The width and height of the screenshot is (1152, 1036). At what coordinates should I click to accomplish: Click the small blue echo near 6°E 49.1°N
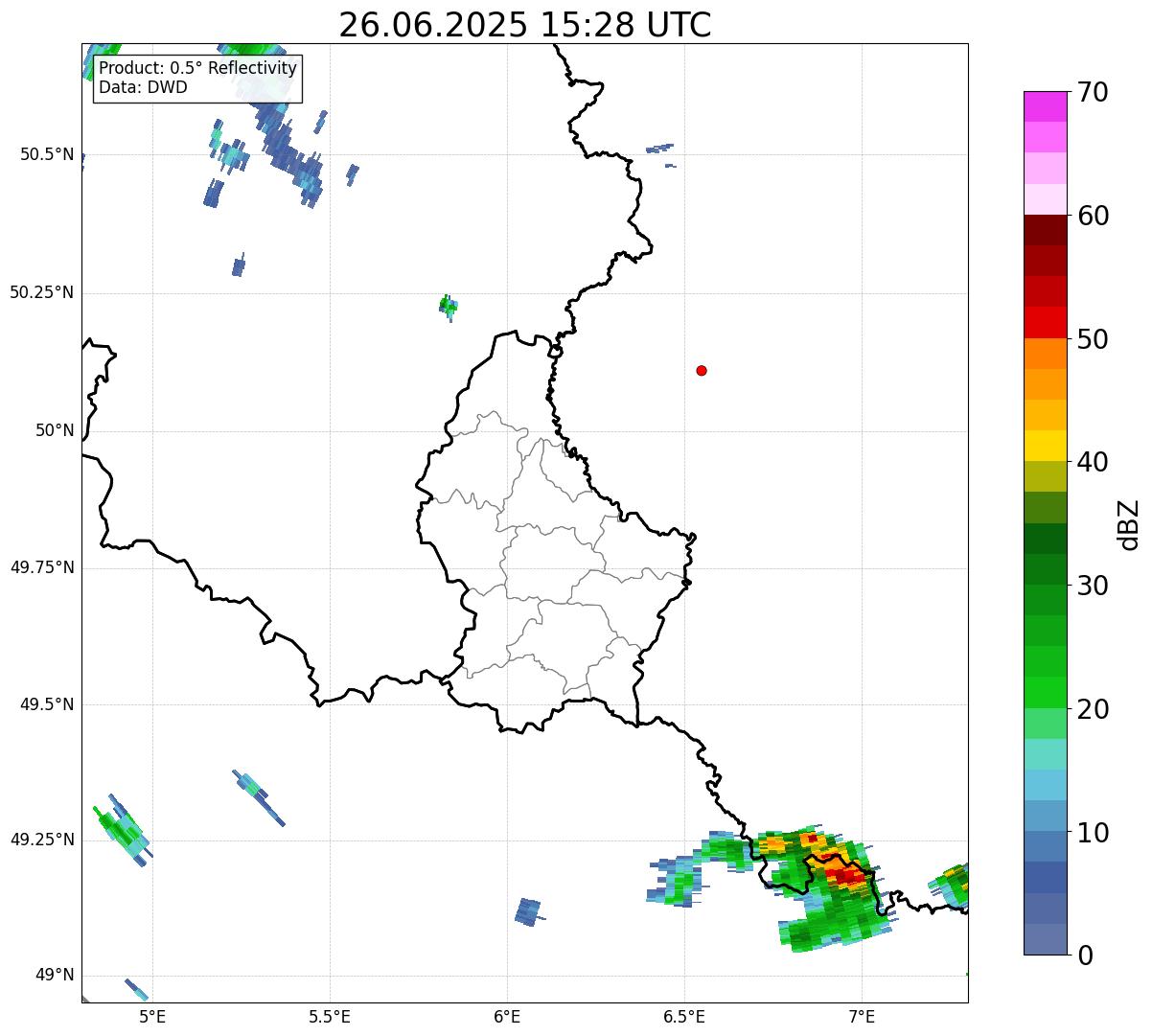[x=528, y=911]
